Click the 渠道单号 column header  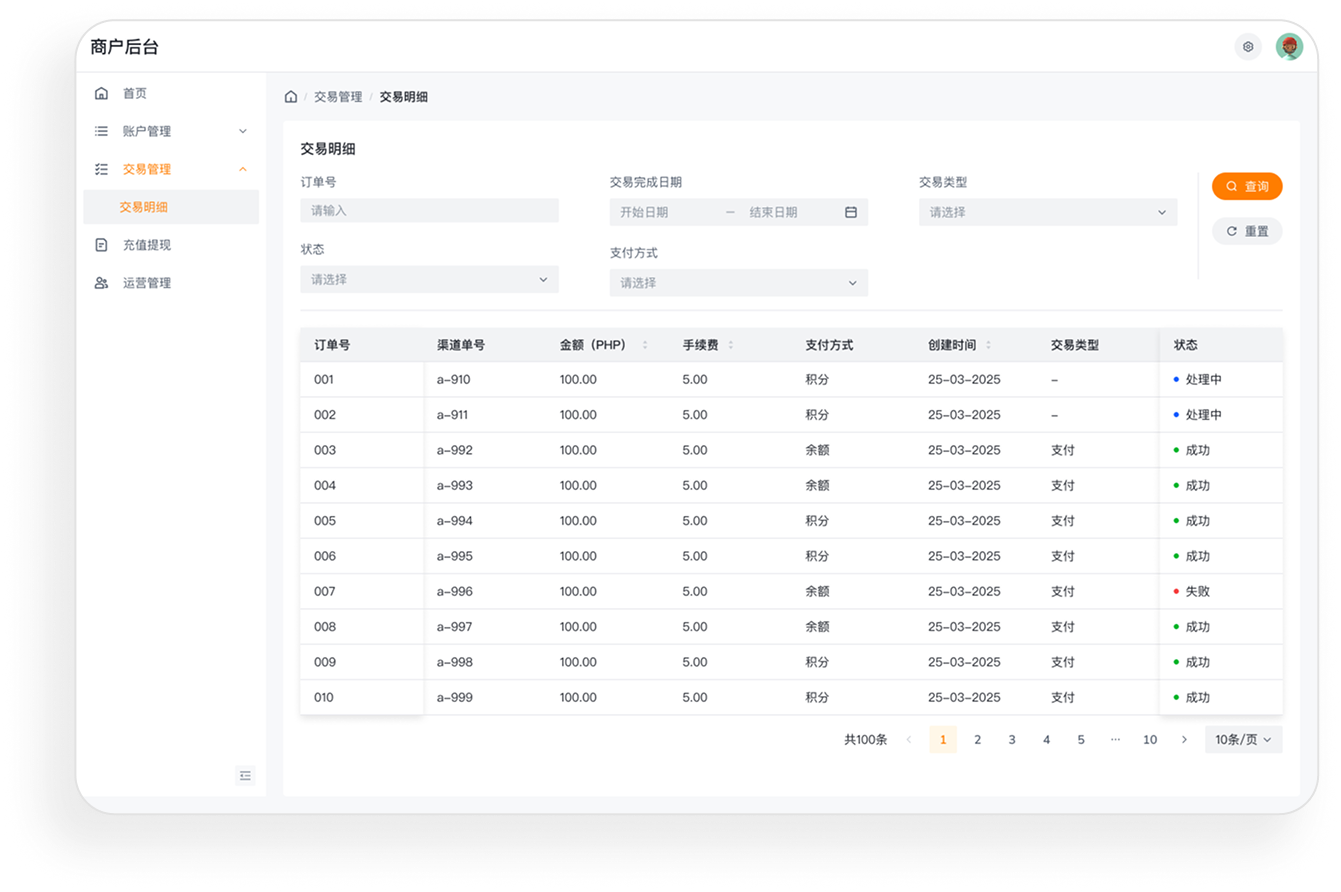tap(461, 345)
